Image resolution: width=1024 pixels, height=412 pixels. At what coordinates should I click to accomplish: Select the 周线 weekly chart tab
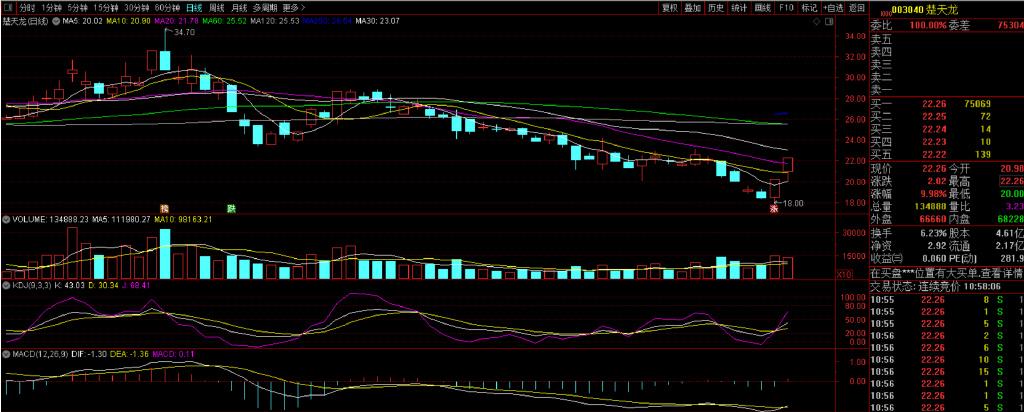[216, 7]
